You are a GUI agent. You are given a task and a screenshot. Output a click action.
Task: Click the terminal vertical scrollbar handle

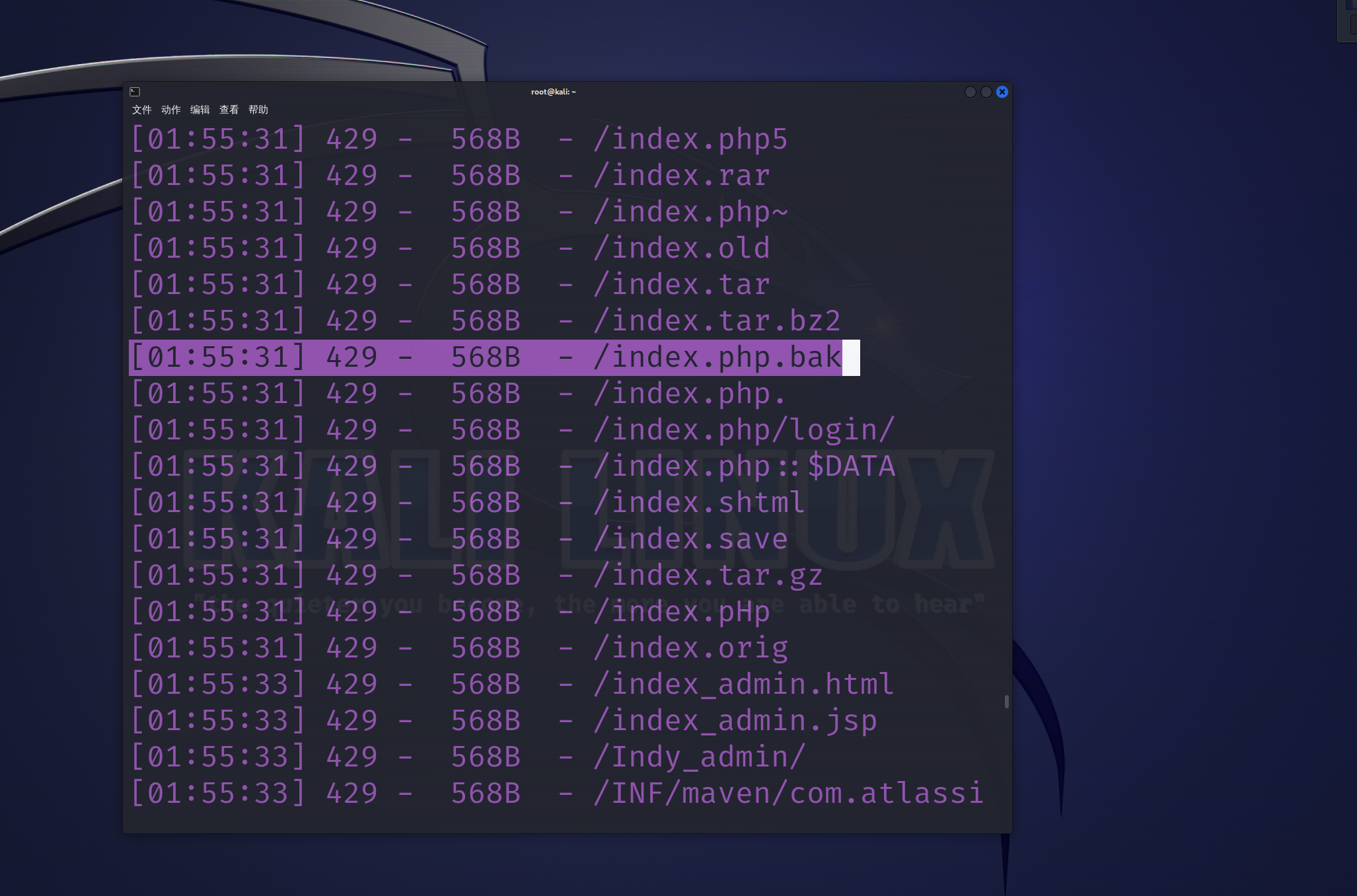(1006, 701)
